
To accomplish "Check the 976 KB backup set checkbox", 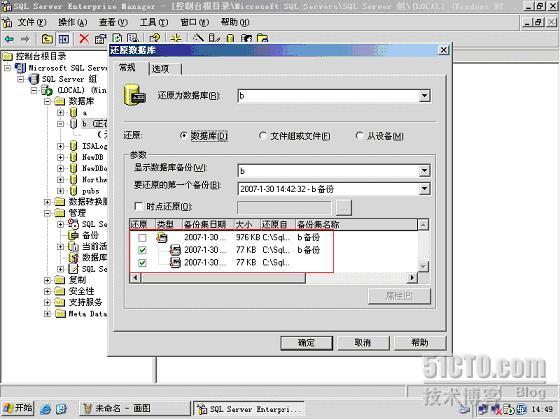I will (142, 238).
